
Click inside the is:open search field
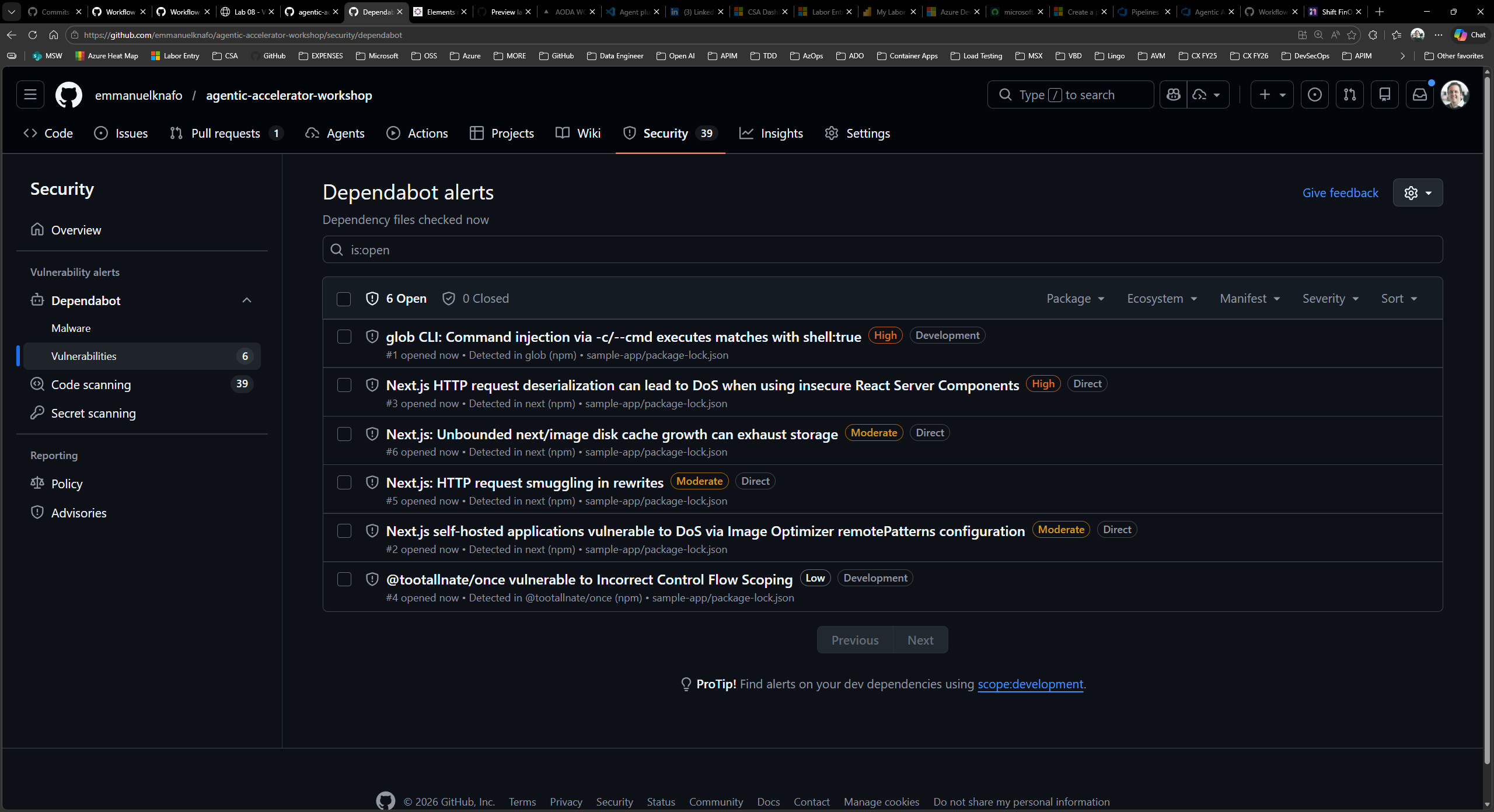700,250
